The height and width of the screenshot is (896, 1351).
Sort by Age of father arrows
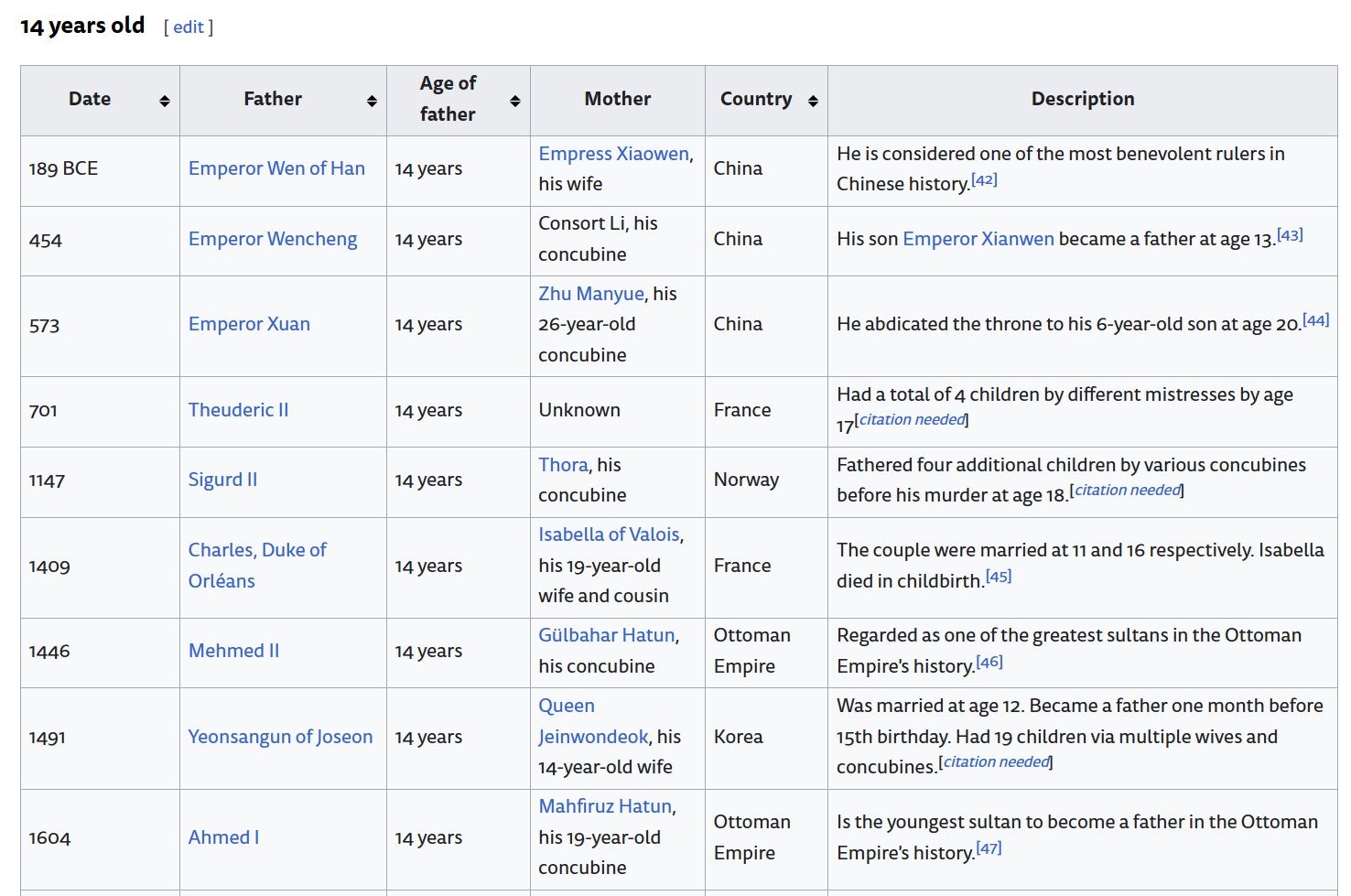(x=515, y=101)
